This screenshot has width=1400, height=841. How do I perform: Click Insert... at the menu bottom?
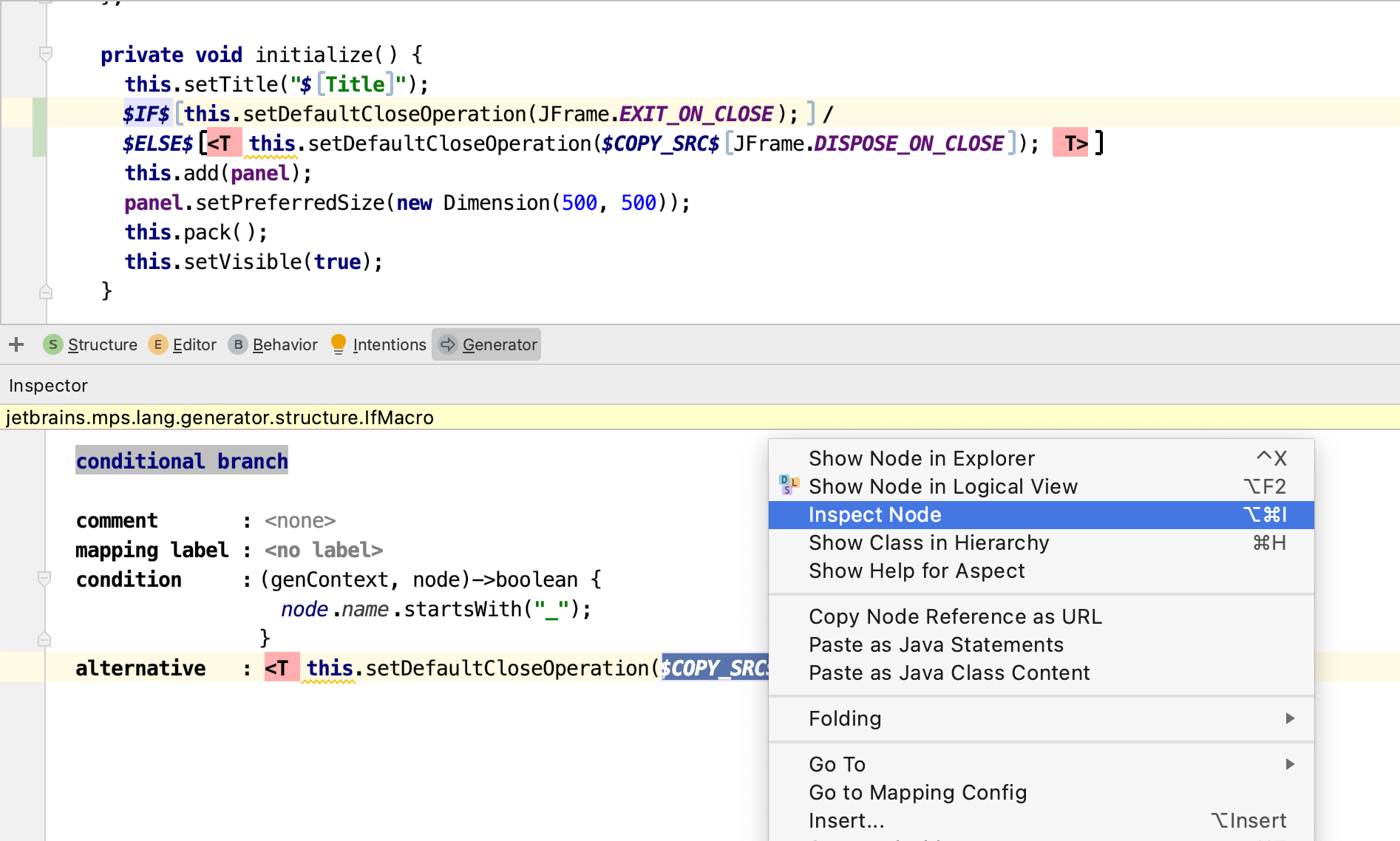847,820
